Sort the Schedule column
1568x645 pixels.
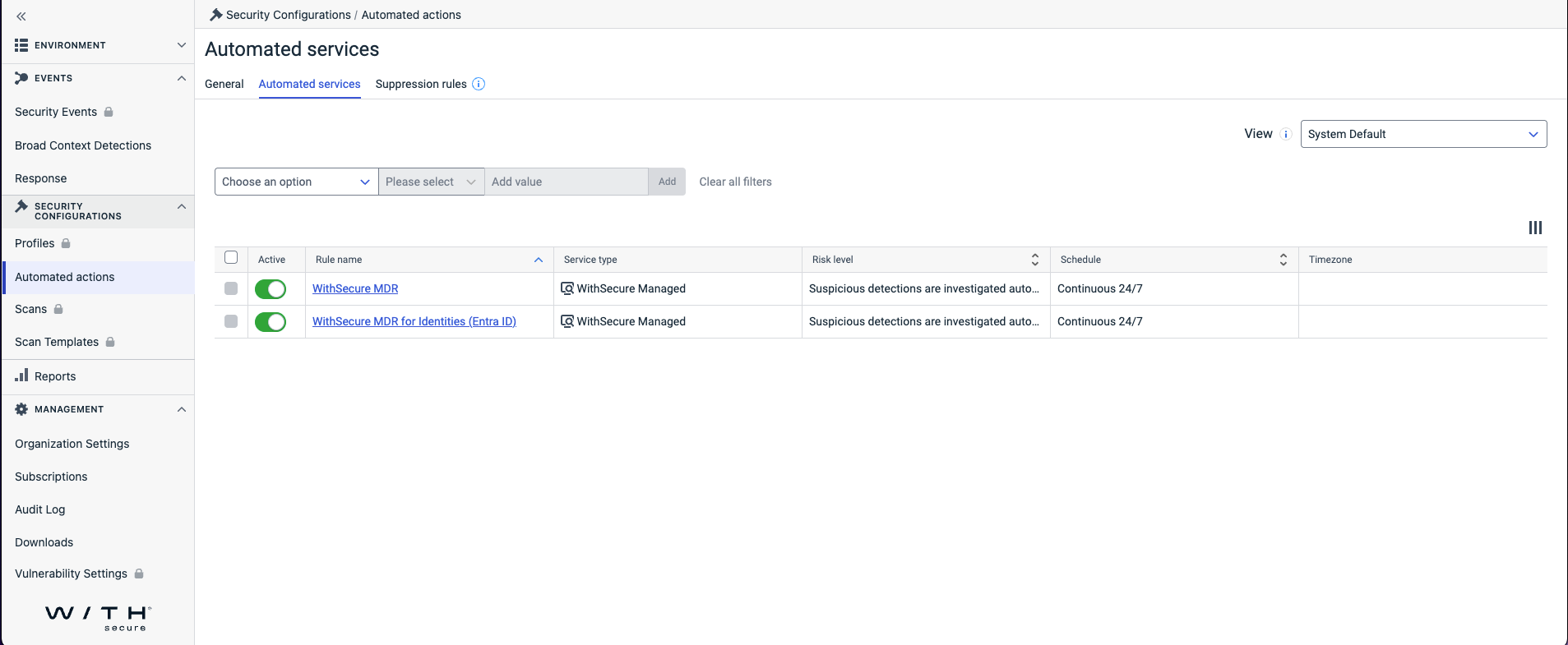tap(1284, 260)
